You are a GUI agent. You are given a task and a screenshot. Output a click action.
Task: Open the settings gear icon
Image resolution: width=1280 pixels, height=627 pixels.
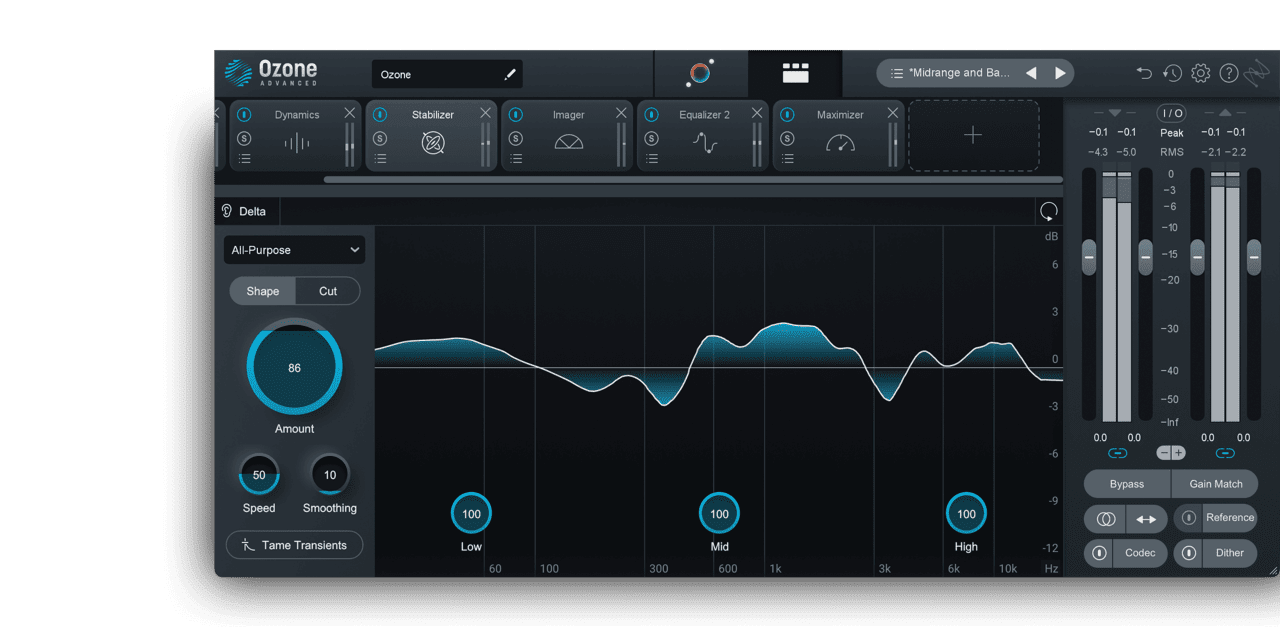1200,73
